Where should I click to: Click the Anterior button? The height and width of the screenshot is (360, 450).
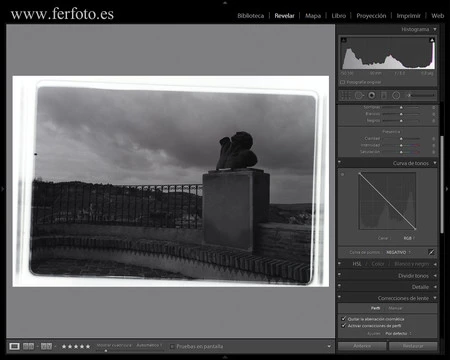coord(362,346)
